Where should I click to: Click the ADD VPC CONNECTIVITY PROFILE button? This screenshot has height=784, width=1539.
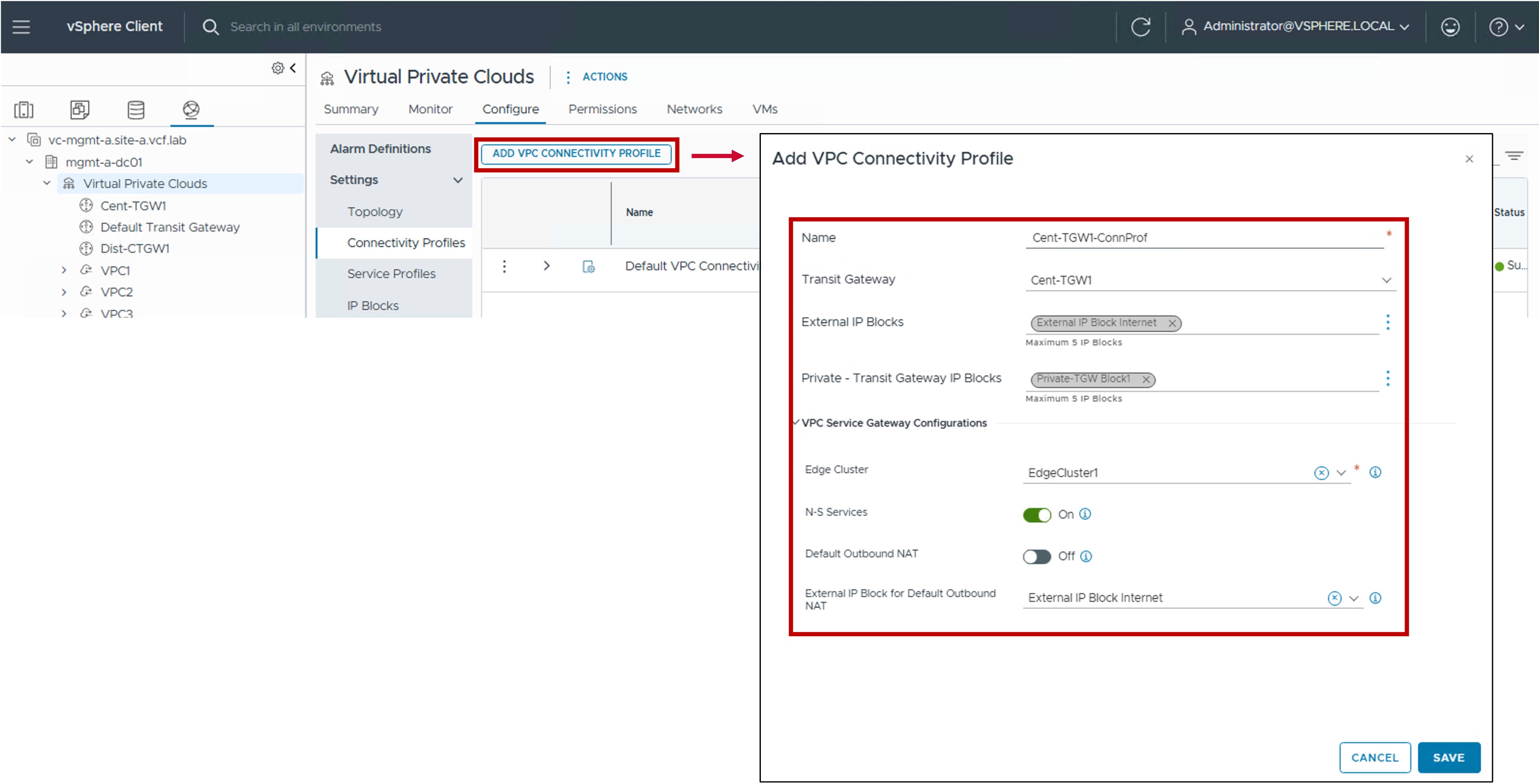pyautogui.click(x=576, y=154)
